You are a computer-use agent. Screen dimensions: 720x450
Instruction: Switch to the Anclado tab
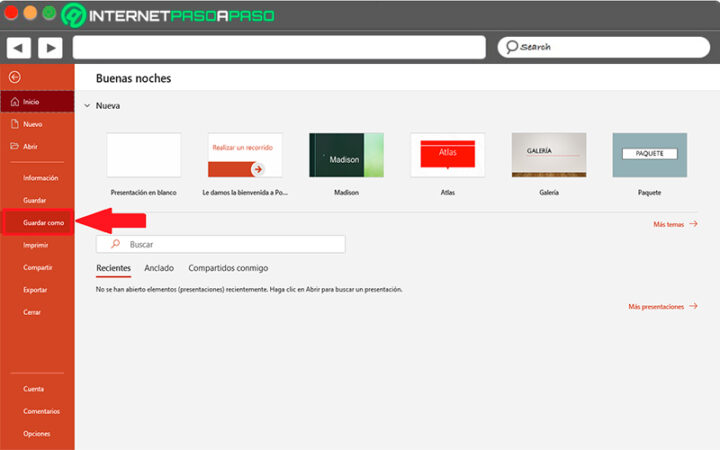coord(158,268)
